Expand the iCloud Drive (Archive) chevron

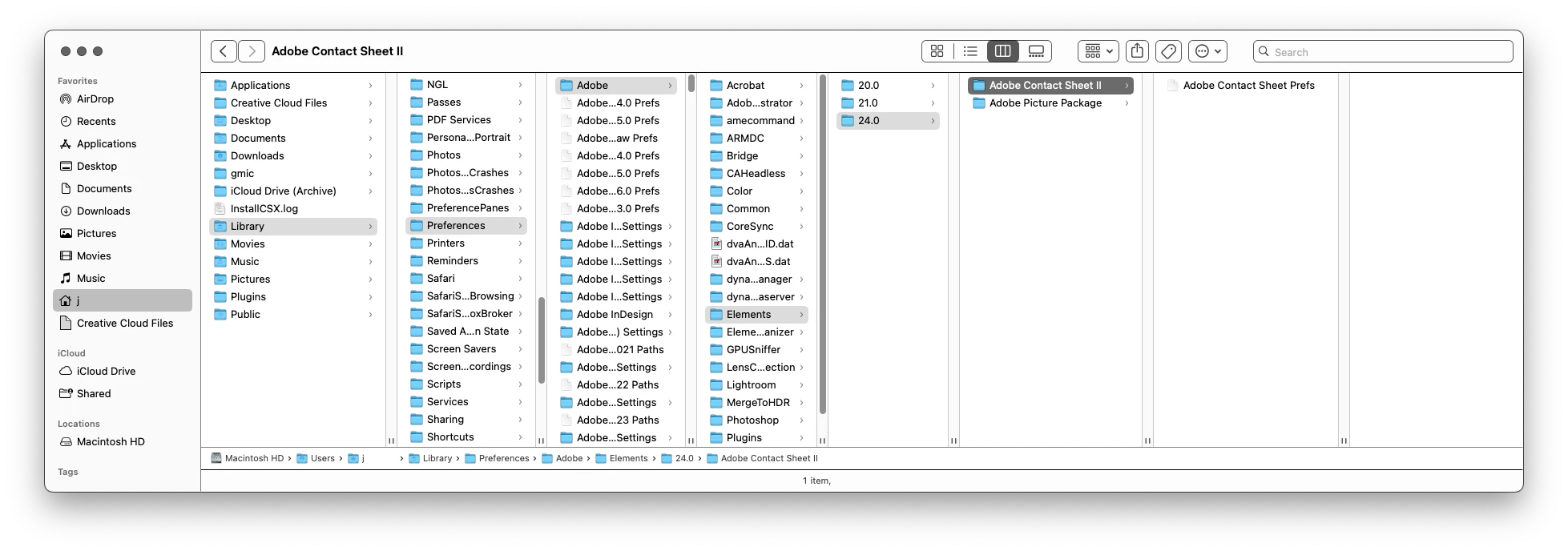pos(370,191)
